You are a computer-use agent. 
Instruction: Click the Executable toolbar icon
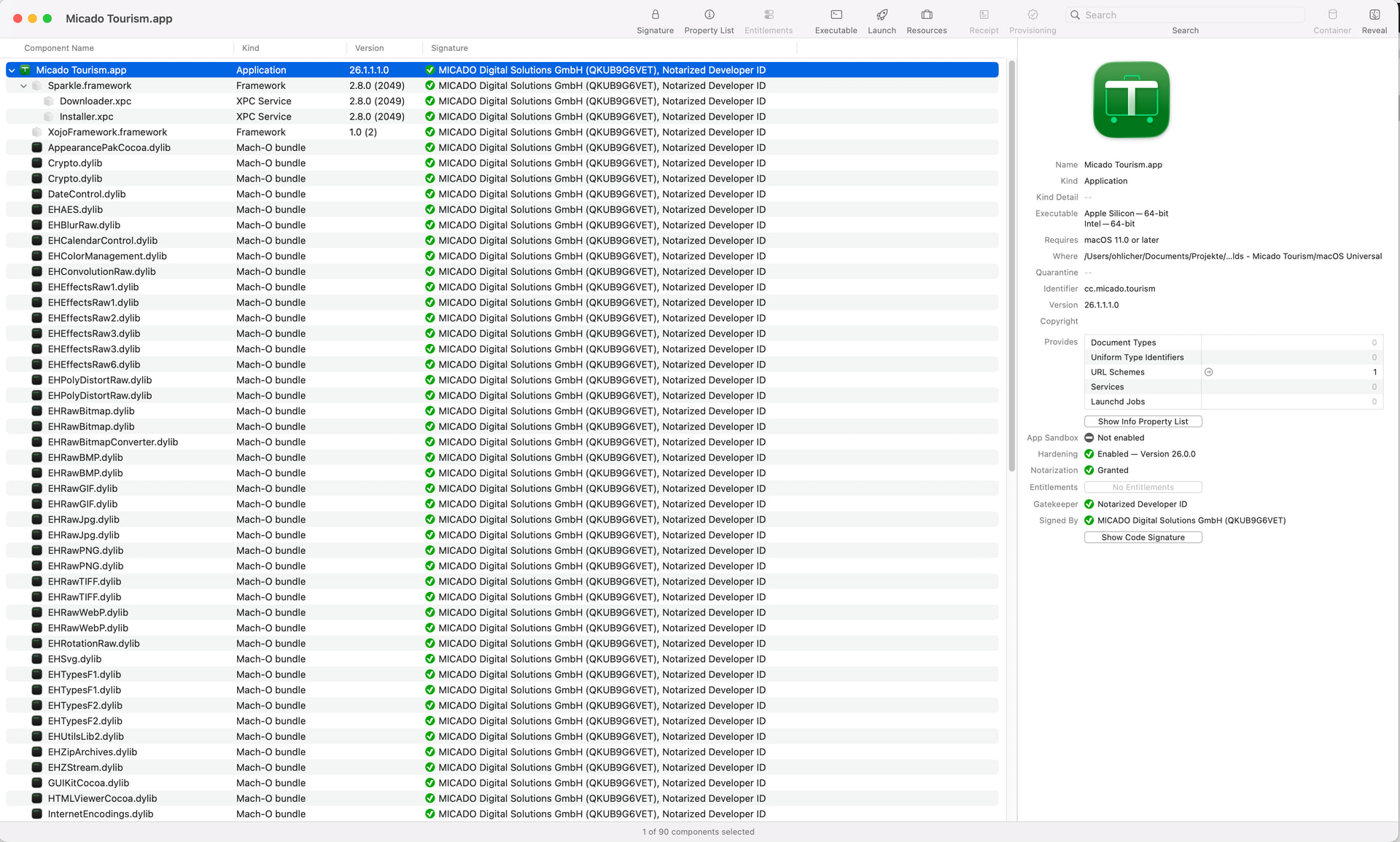coord(836,15)
